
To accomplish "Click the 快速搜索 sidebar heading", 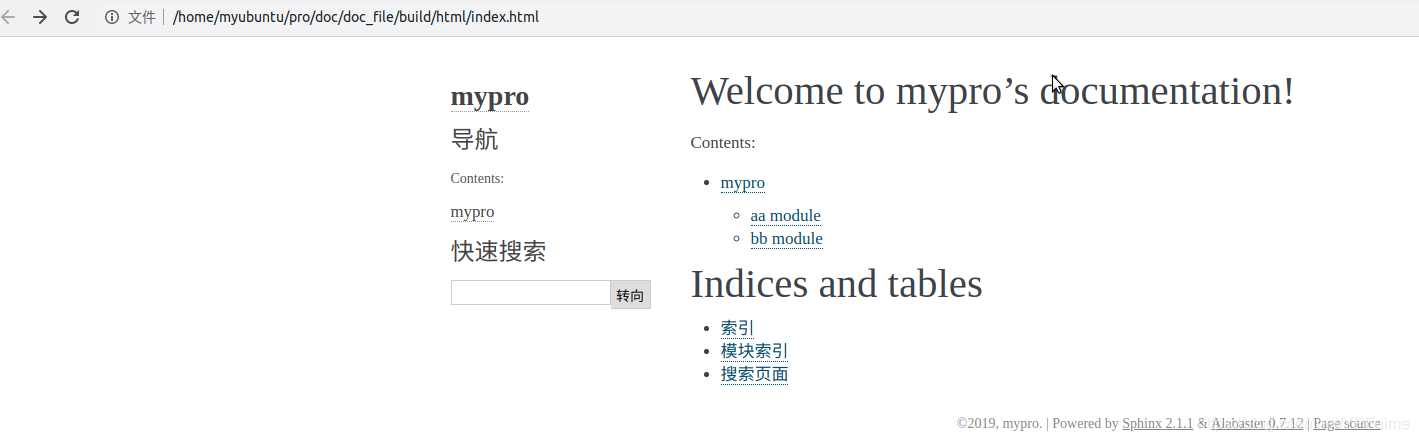I will (498, 251).
